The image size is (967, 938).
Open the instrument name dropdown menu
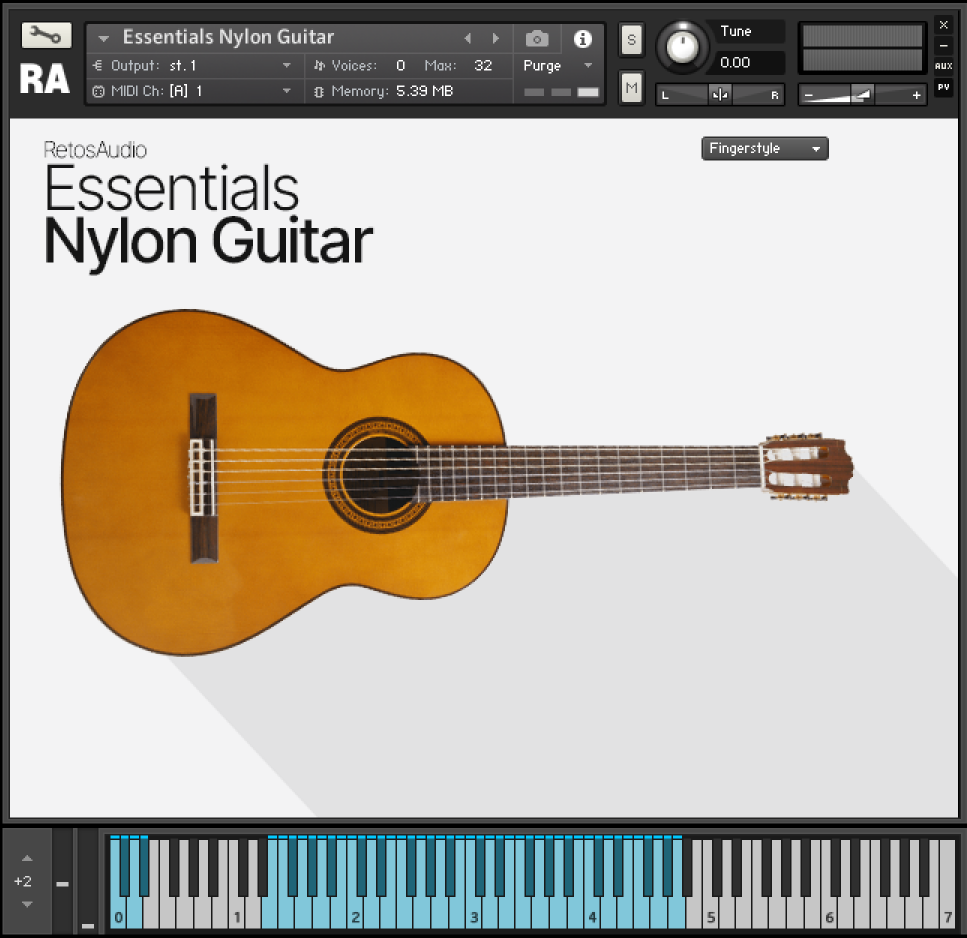pyautogui.click(x=103, y=39)
